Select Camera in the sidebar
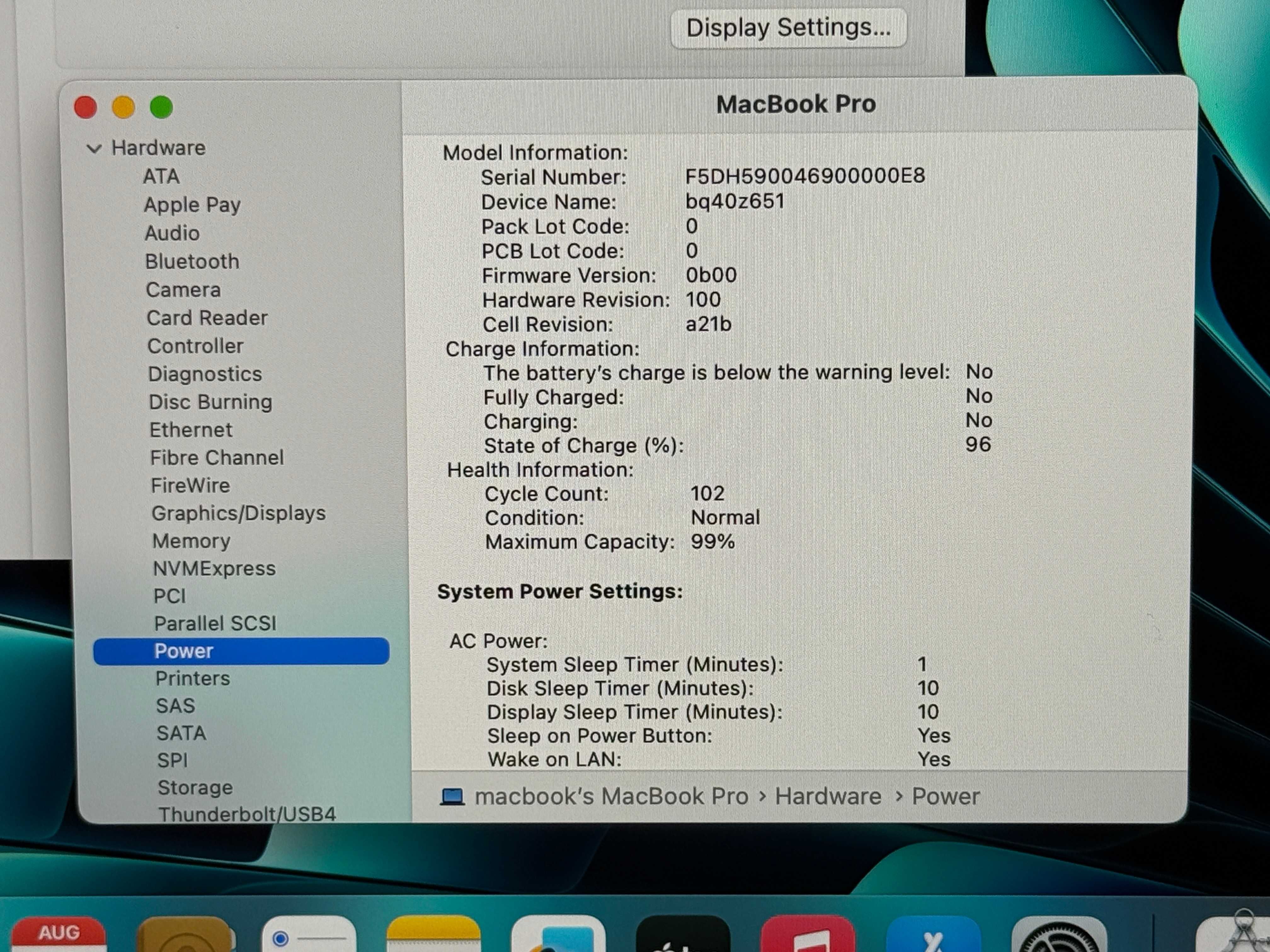The height and width of the screenshot is (952, 1270). [x=183, y=290]
